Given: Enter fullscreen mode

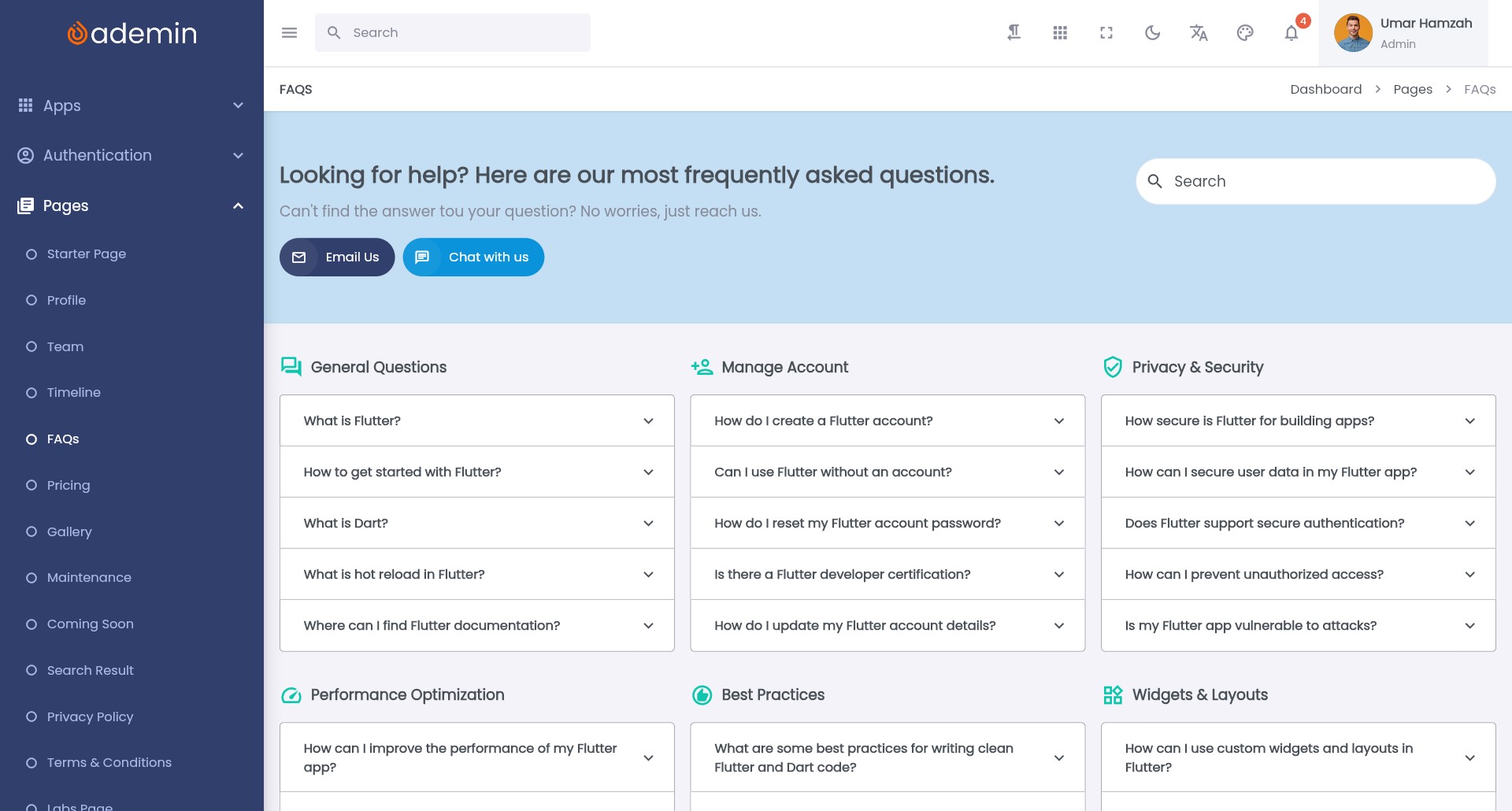Looking at the screenshot, I should [1106, 33].
